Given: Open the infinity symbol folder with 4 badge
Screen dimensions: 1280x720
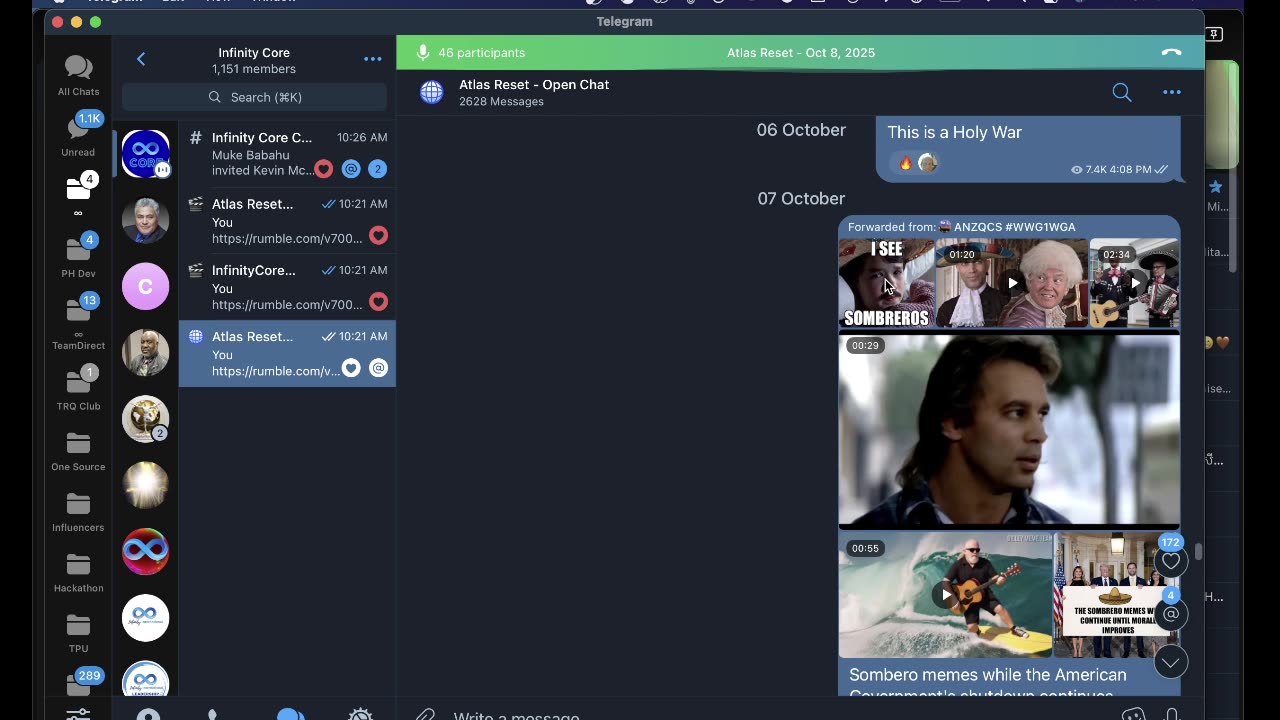Looking at the screenshot, I should pyautogui.click(x=78, y=195).
